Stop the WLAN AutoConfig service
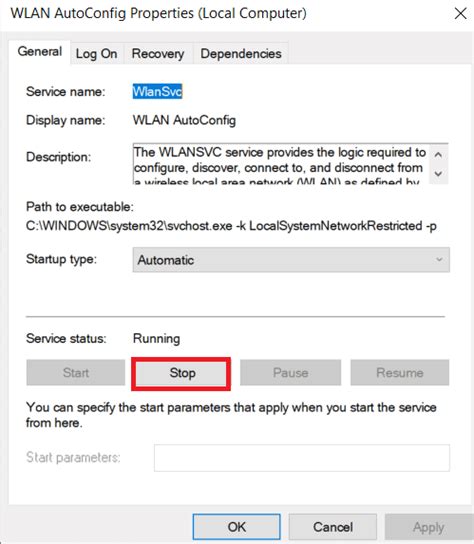 (x=181, y=373)
